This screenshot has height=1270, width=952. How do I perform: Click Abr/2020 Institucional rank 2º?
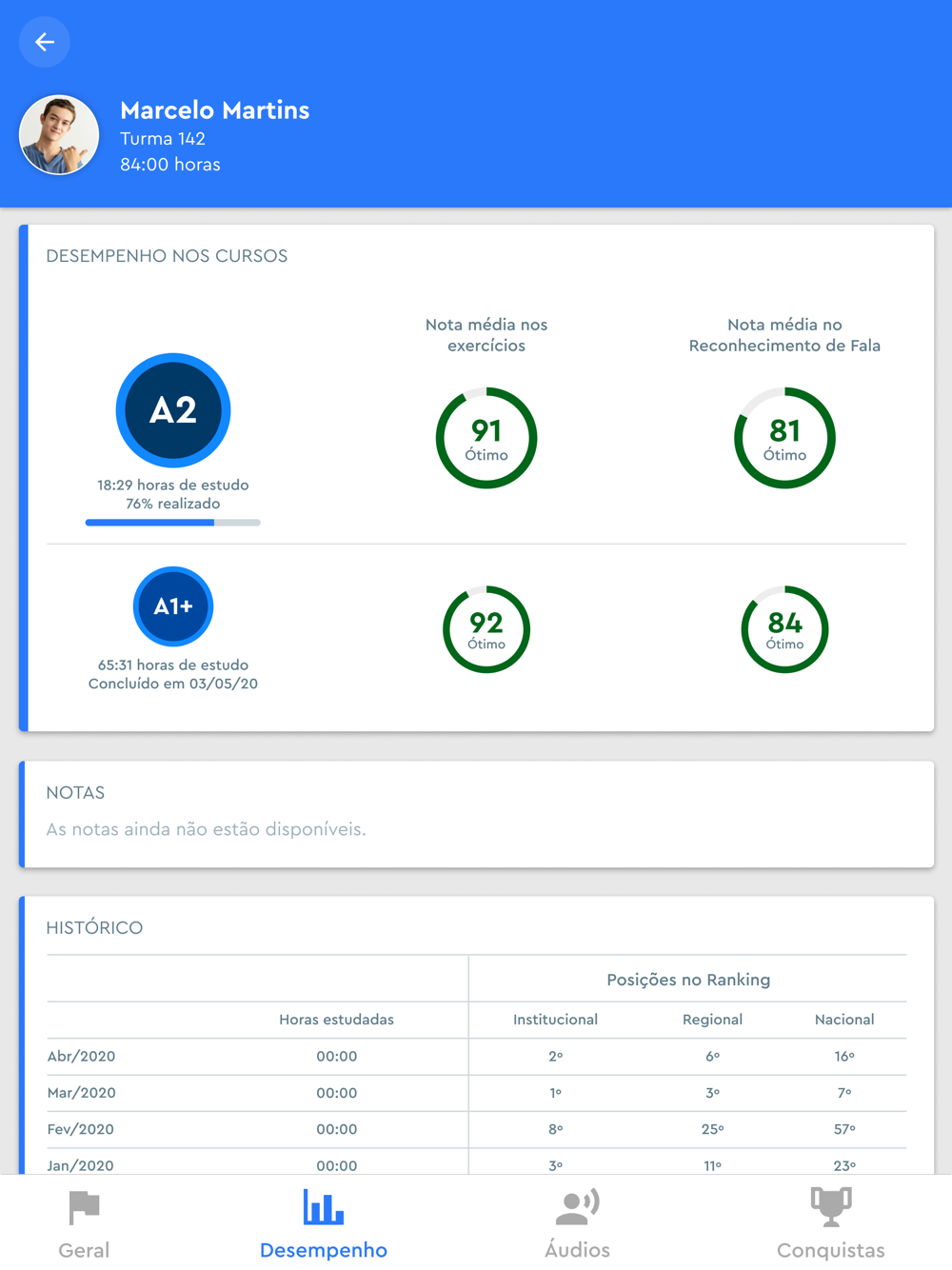click(x=556, y=1056)
